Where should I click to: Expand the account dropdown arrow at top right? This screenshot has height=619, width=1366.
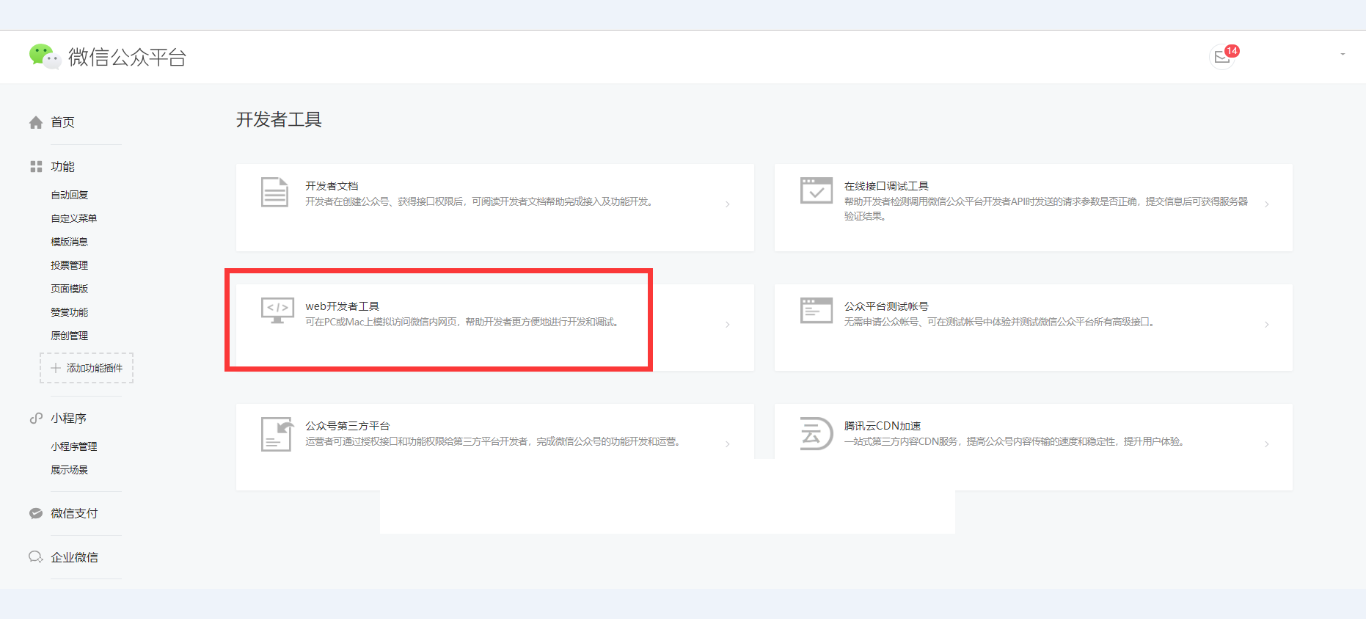click(x=1342, y=55)
